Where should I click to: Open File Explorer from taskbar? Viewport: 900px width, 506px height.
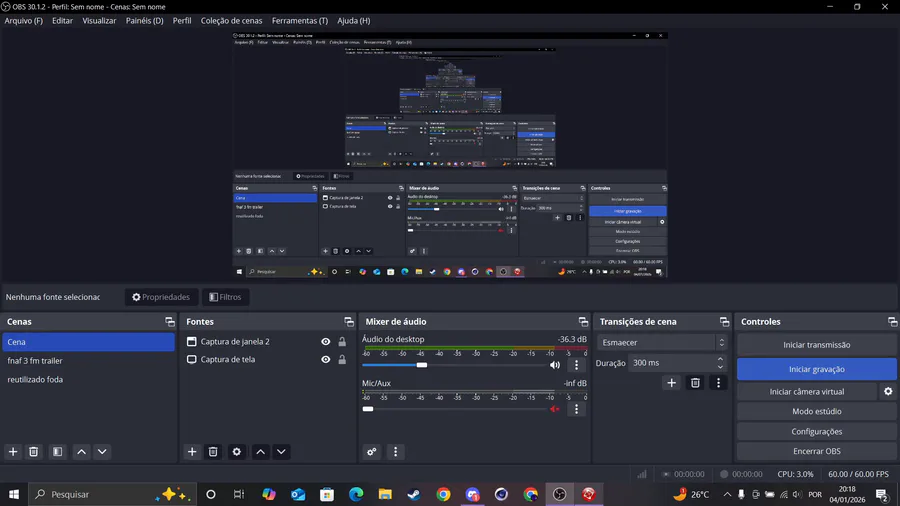coord(385,494)
